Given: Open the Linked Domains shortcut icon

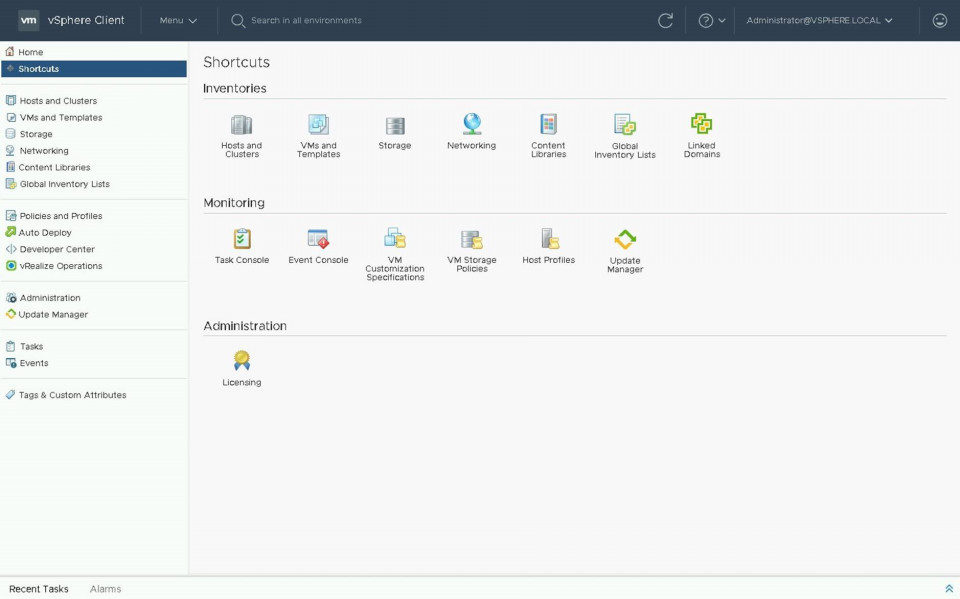Looking at the screenshot, I should click(x=701, y=124).
